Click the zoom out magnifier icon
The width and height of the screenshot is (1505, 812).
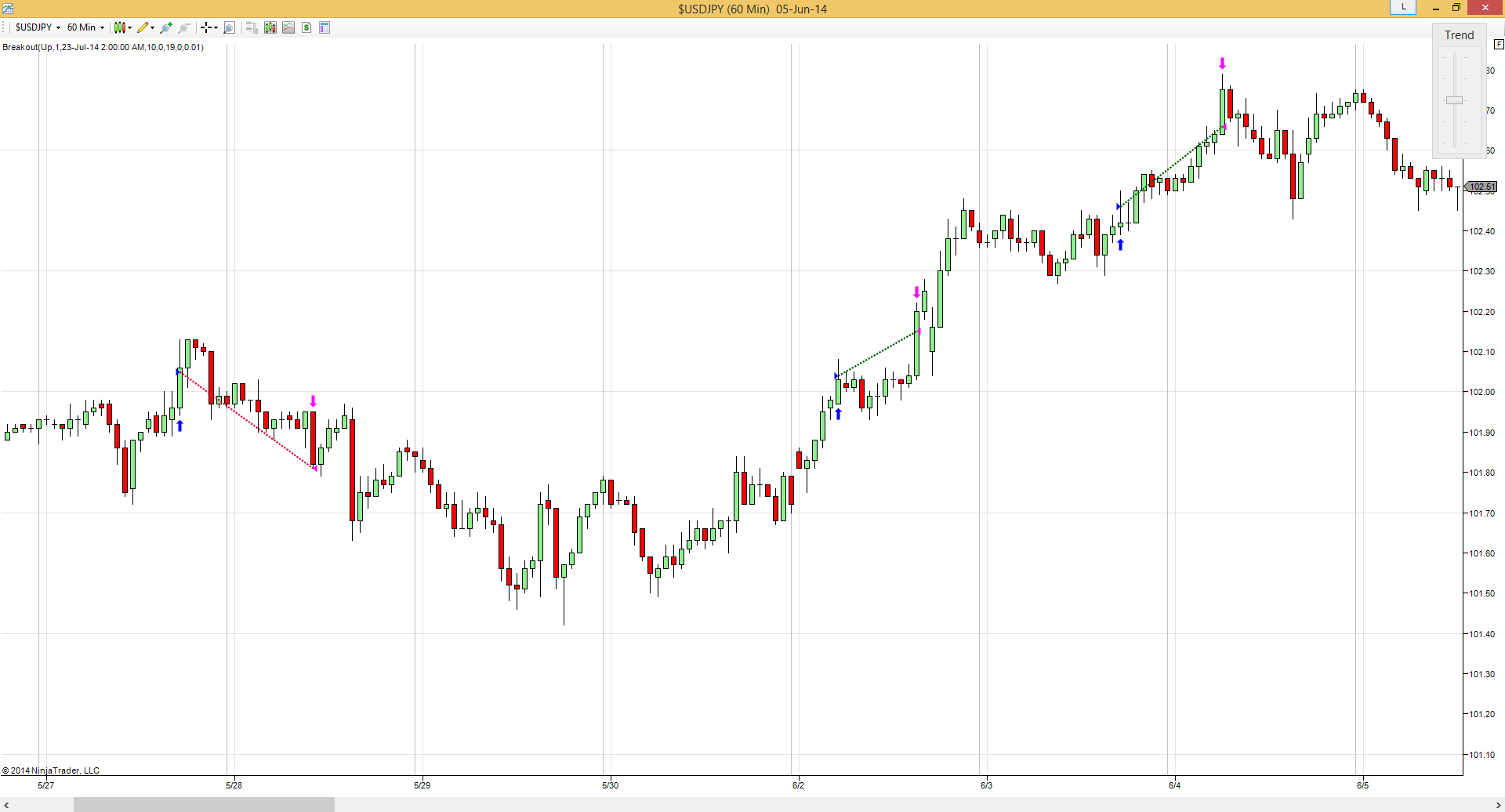(184, 27)
